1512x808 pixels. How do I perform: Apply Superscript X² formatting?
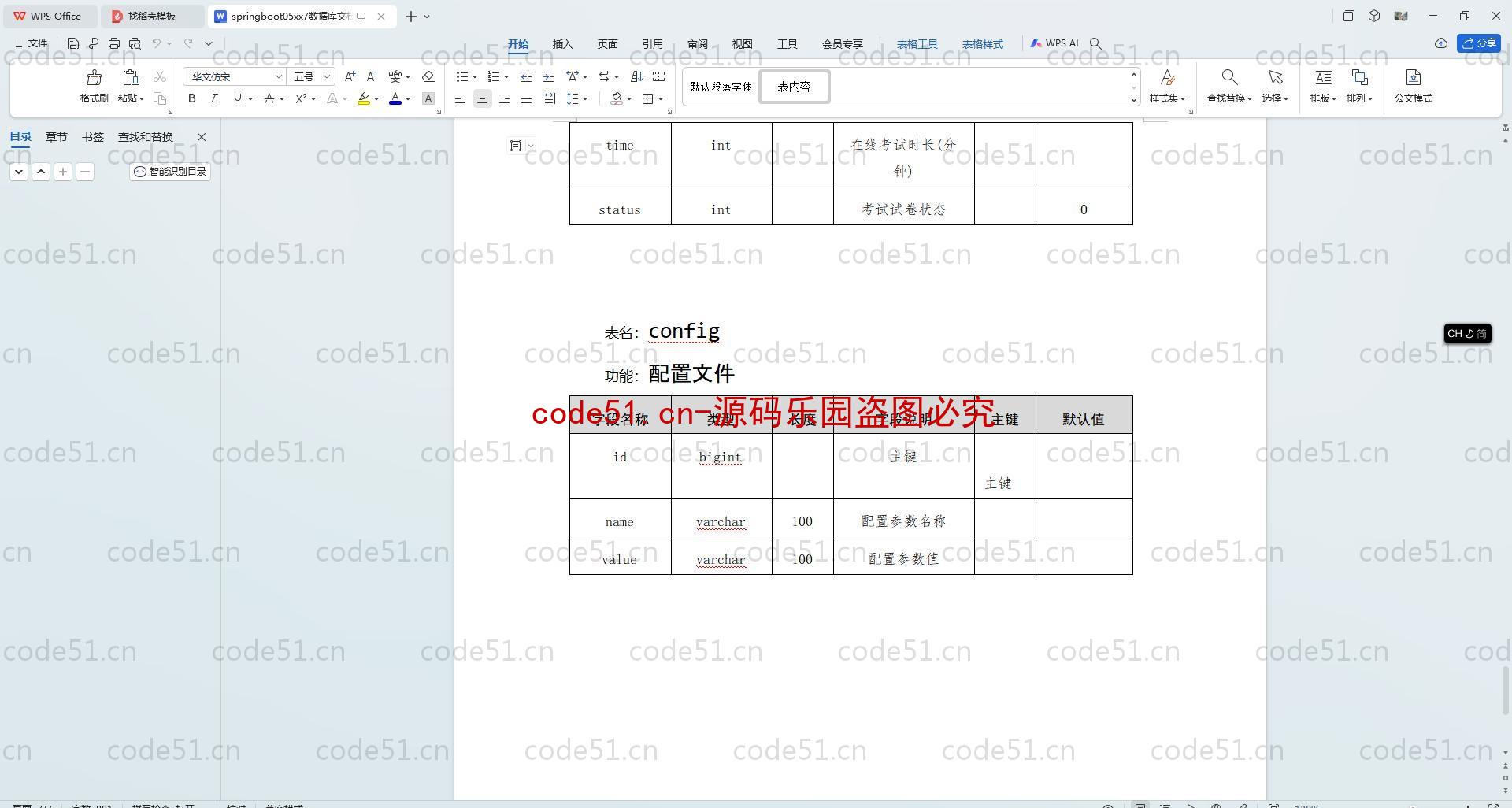[x=301, y=98]
